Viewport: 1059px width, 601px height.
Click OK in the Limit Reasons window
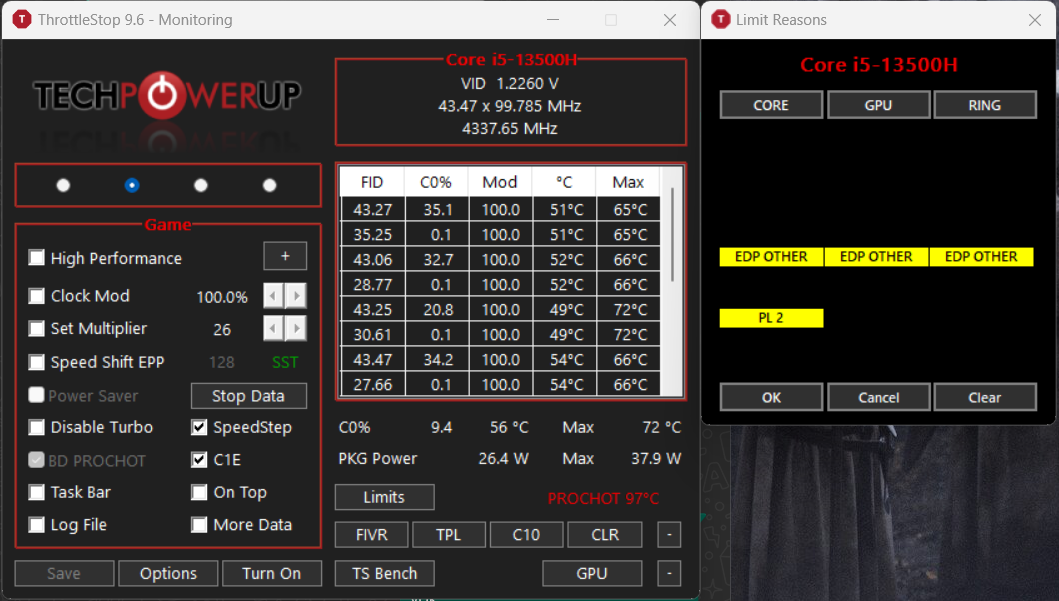tap(771, 398)
